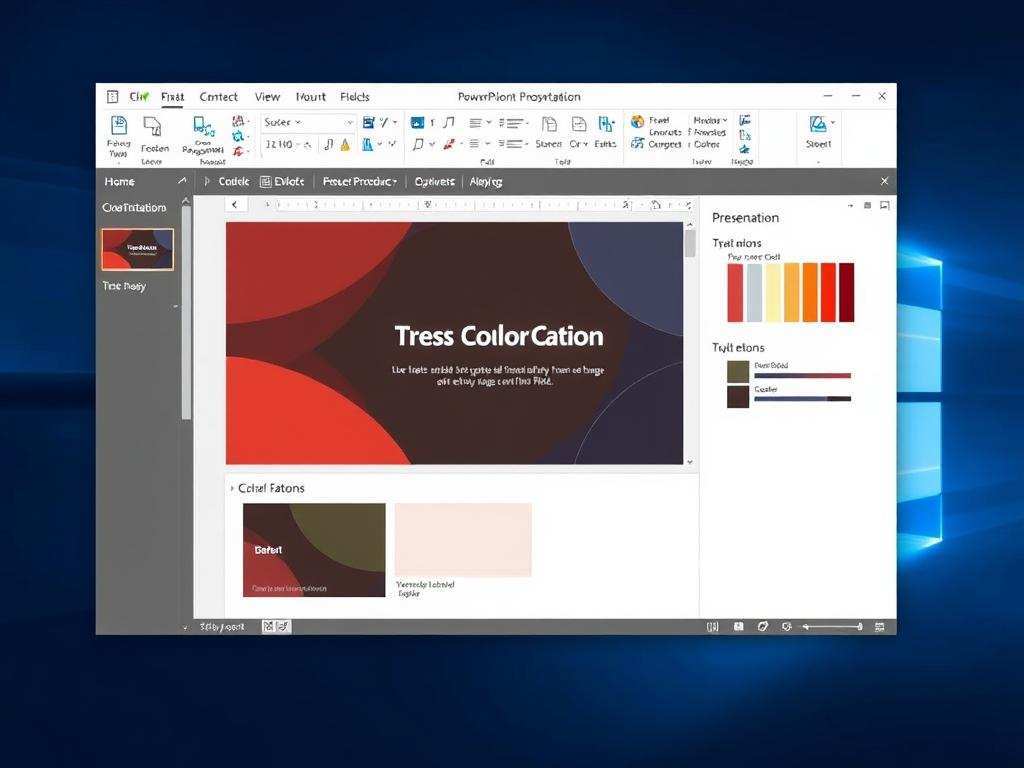Viewport: 1024px width, 768px height.
Task: Click the text highlight marker icon
Action: [x=345, y=145]
